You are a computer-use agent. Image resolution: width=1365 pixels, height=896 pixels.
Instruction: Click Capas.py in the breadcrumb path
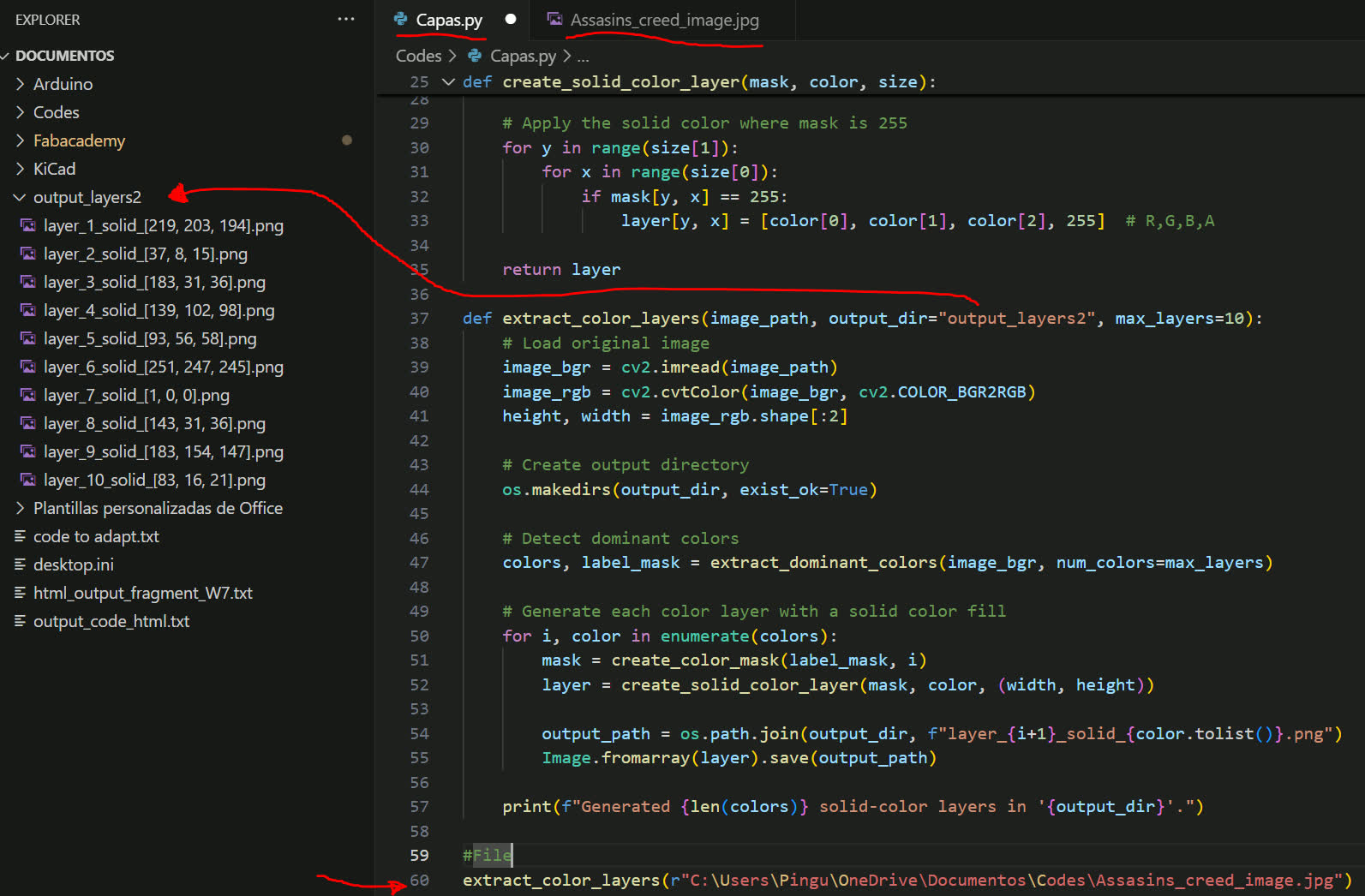(x=523, y=56)
